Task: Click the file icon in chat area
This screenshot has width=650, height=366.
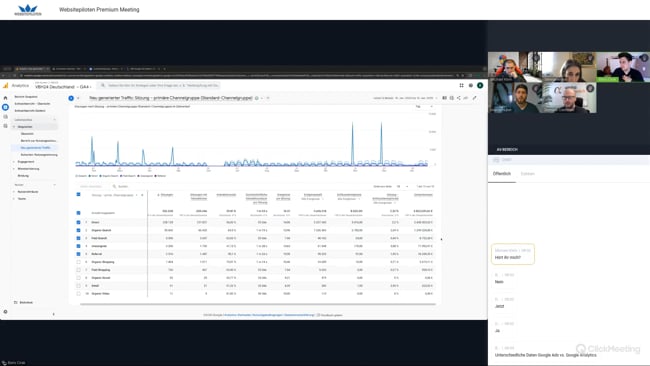Action: coord(496,160)
